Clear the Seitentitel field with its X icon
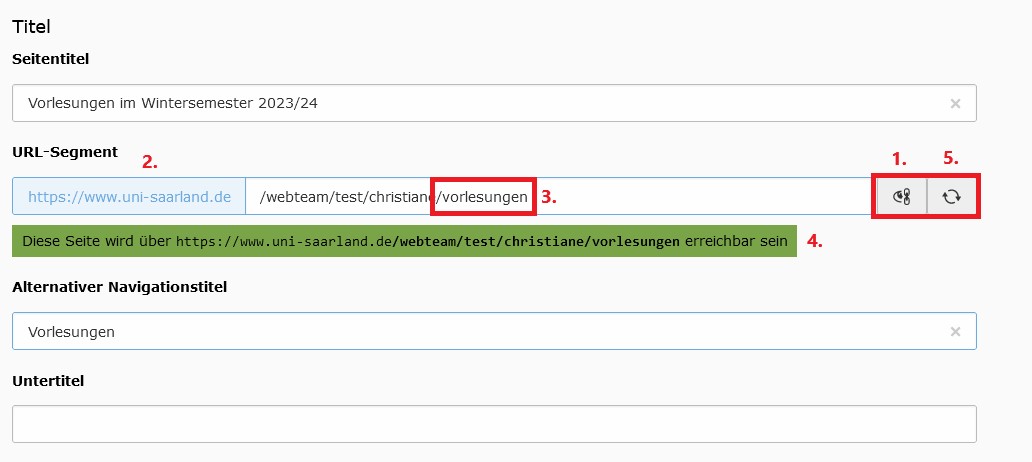This screenshot has height=462, width=1032. coord(955,103)
